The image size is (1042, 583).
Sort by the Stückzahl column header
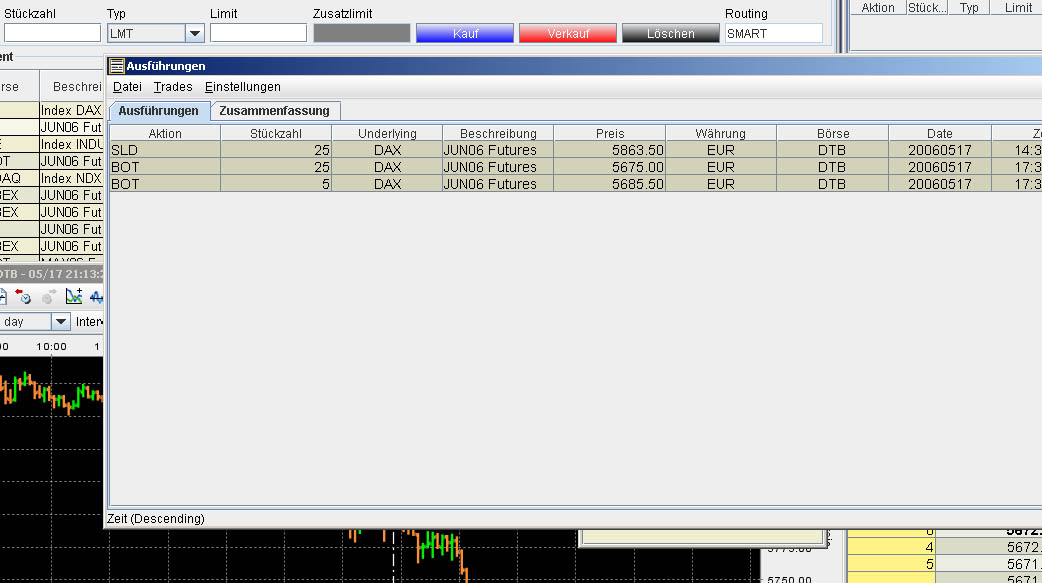click(276, 133)
